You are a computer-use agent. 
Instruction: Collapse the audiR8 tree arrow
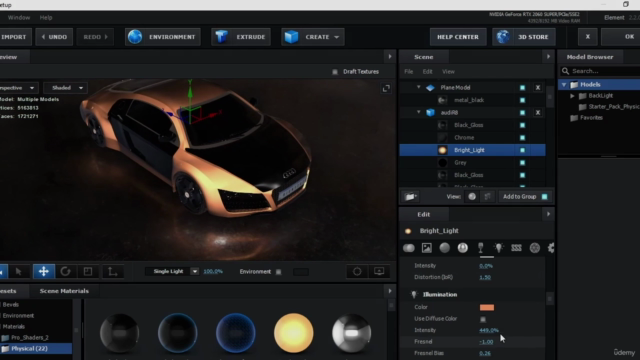coord(418,112)
